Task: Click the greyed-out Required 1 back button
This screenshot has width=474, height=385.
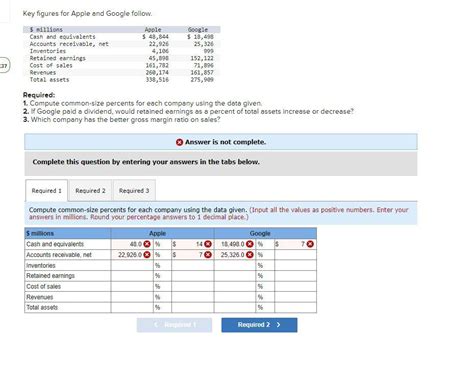Action: click(x=174, y=325)
